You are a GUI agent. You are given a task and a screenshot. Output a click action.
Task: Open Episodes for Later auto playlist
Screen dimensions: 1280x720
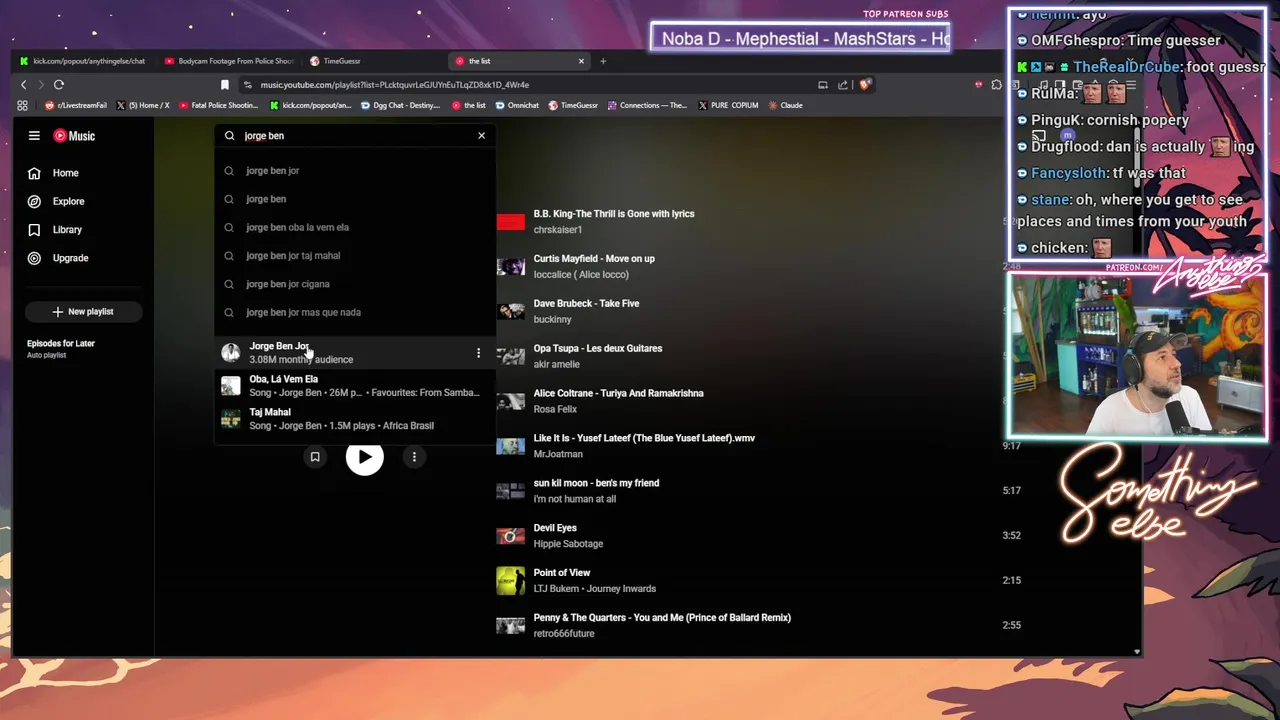click(61, 348)
